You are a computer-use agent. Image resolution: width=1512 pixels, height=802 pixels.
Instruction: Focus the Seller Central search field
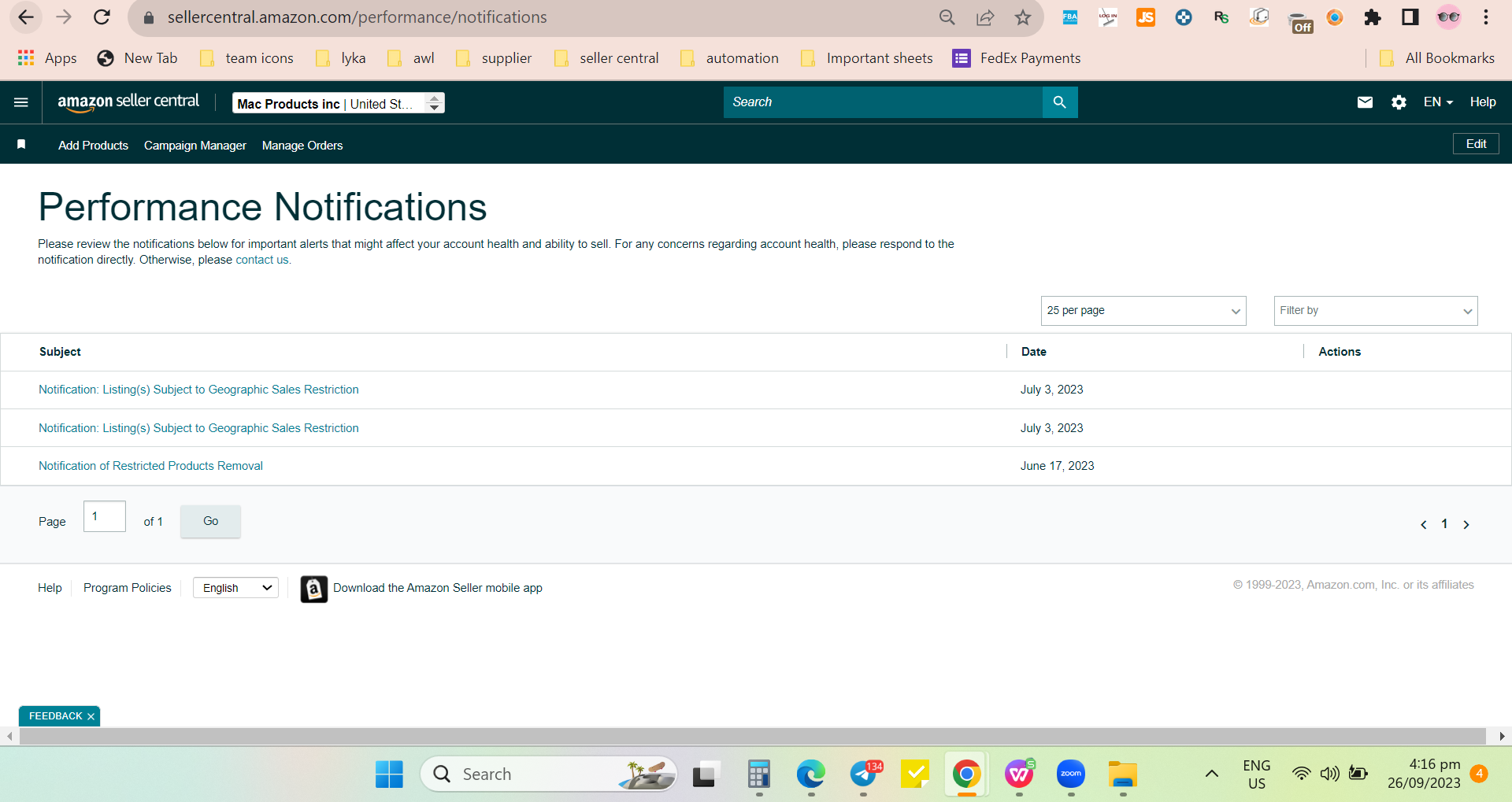tap(883, 102)
